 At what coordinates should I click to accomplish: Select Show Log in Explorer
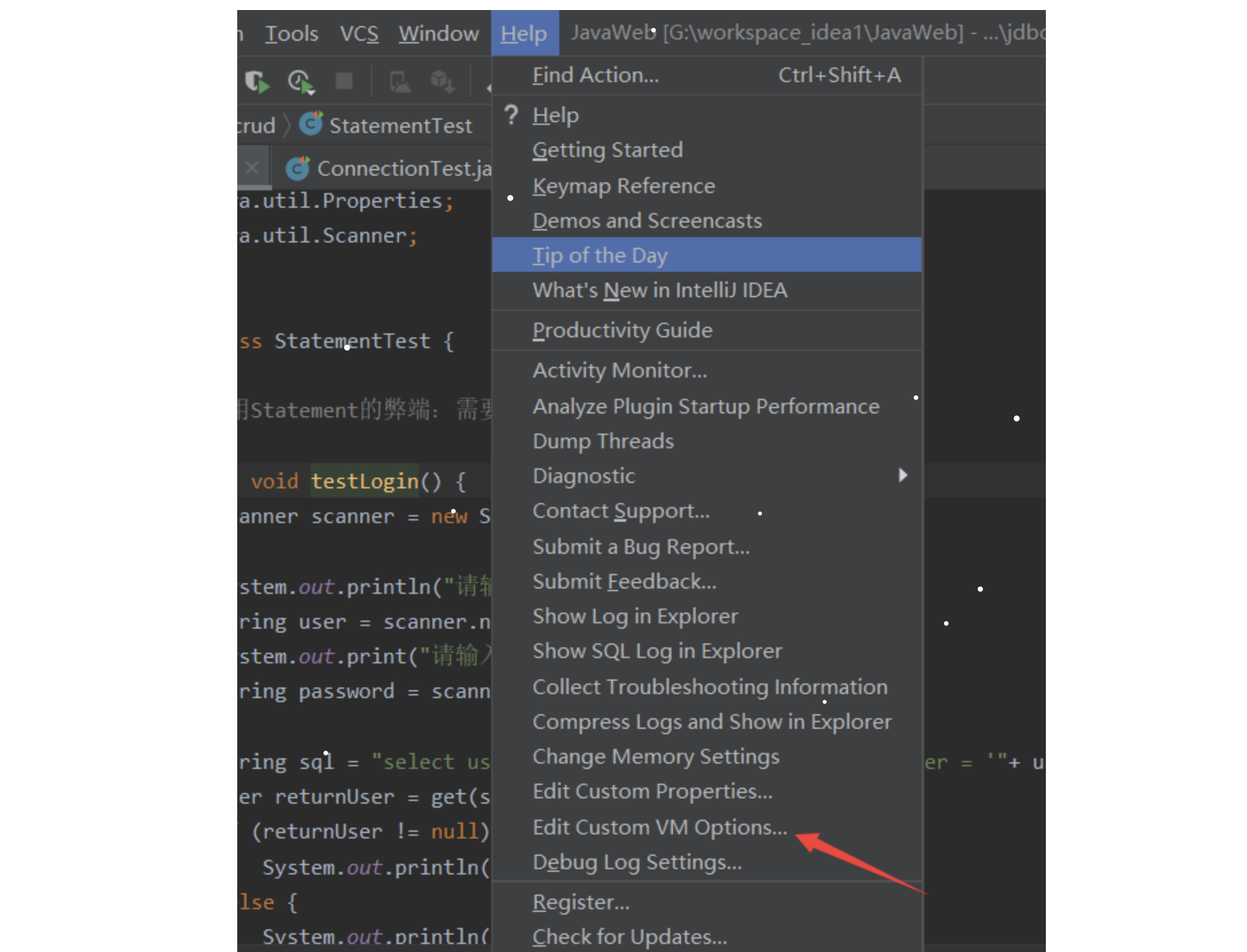707,615
